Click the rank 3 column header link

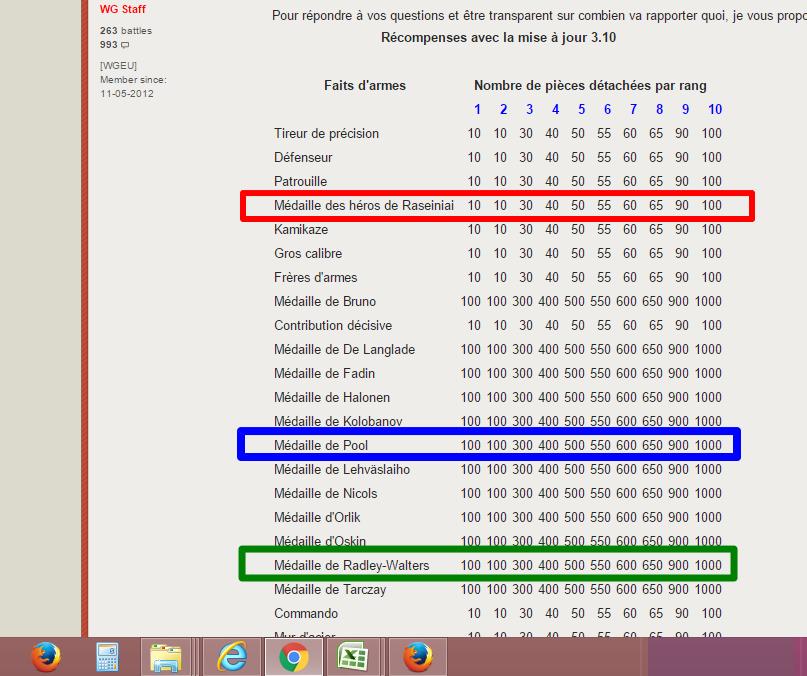tap(529, 109)
